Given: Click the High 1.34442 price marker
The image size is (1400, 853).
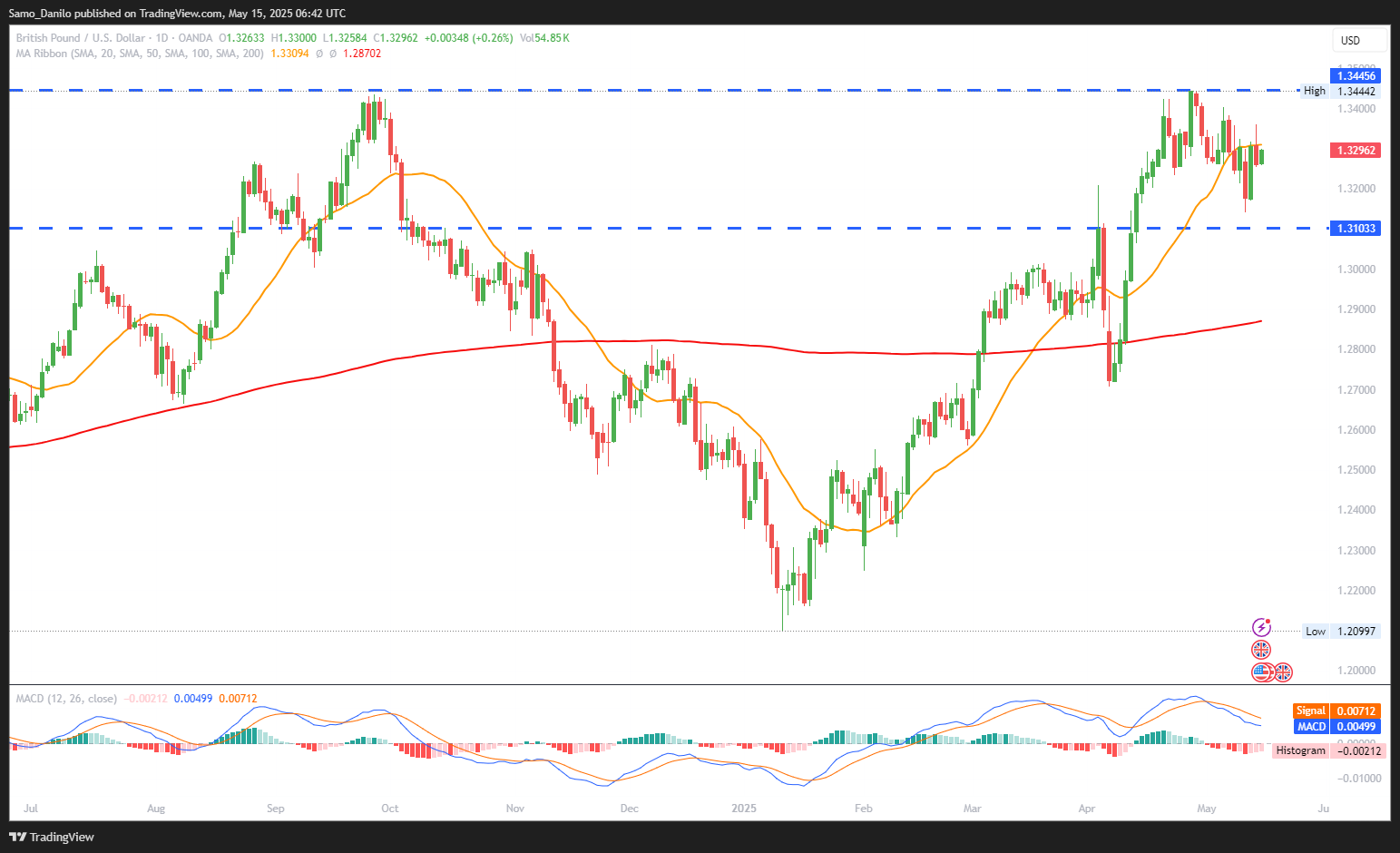Looking at the screenshot, I should click(1340, 91).
